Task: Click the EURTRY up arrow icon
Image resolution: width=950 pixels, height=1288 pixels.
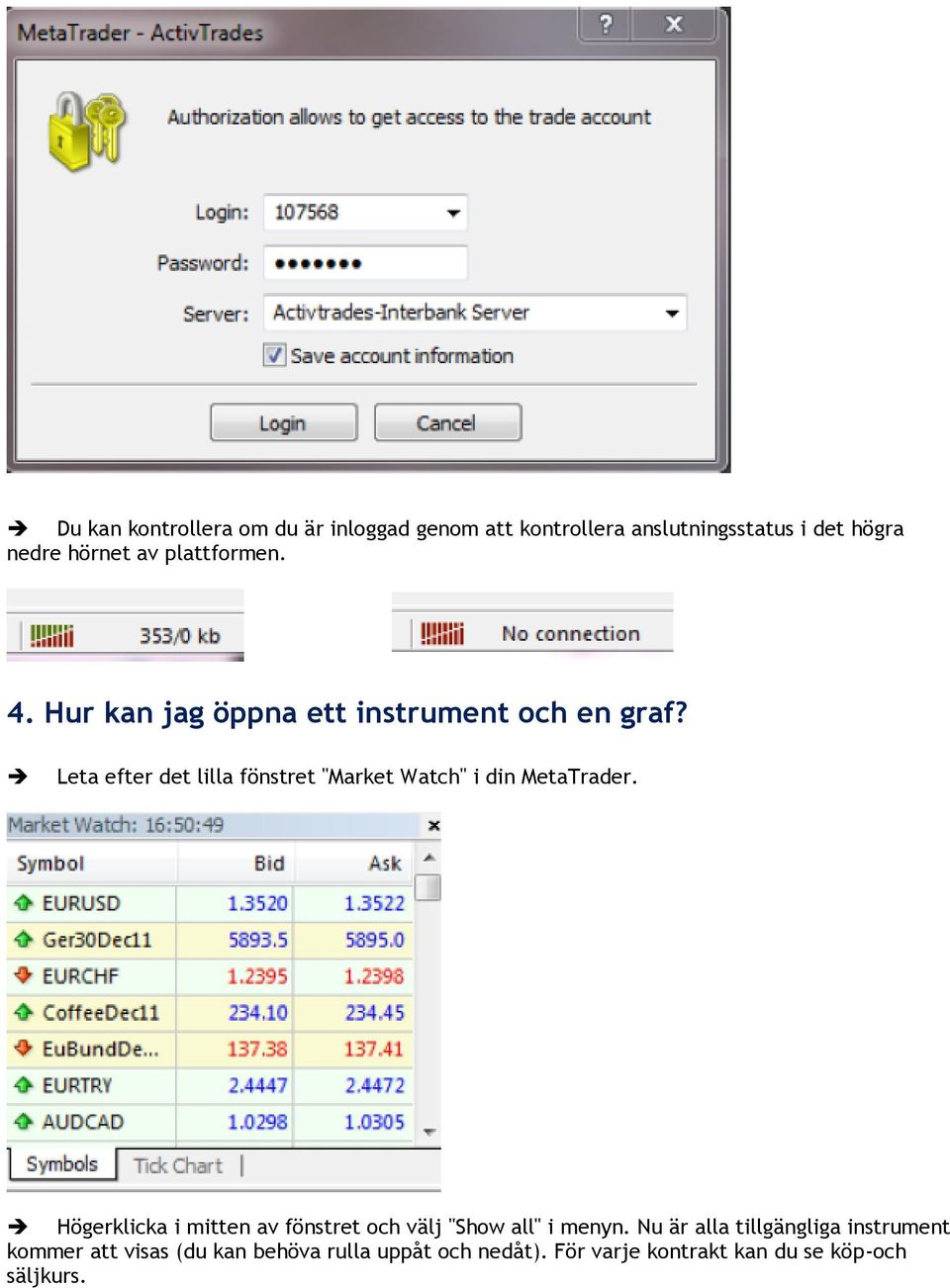Action: [x=24, y=1085]
